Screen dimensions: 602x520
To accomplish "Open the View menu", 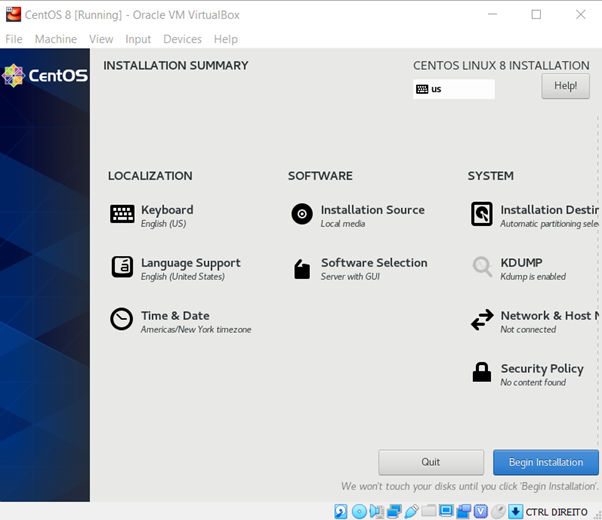I will [x=101, y=39].
